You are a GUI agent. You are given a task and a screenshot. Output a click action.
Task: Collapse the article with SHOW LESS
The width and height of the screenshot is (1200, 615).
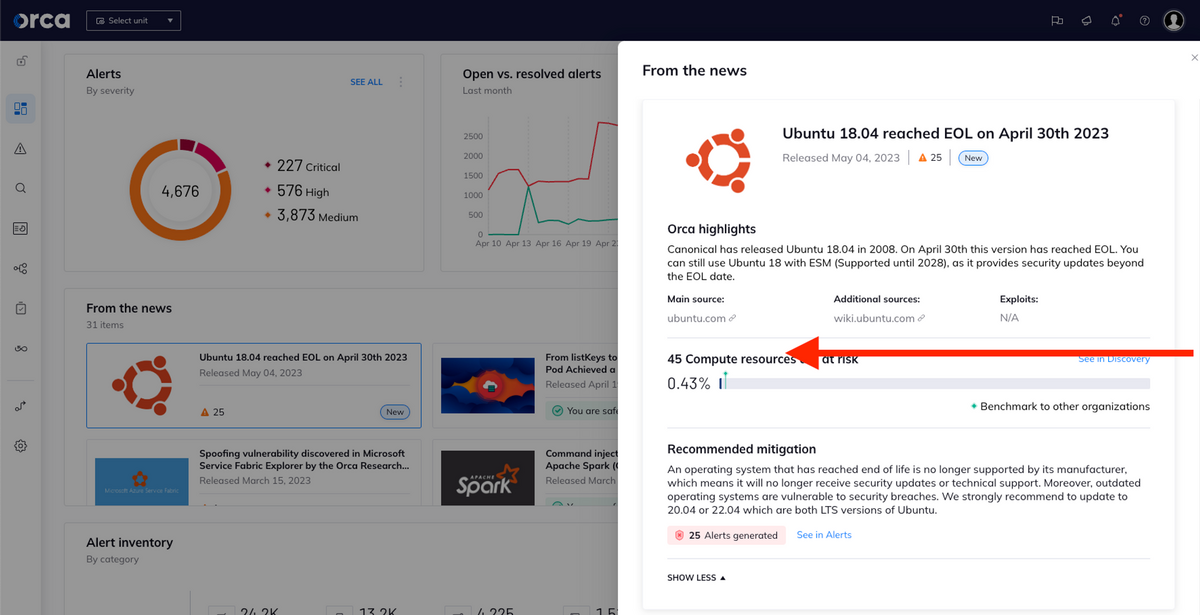tap(695, 577)
